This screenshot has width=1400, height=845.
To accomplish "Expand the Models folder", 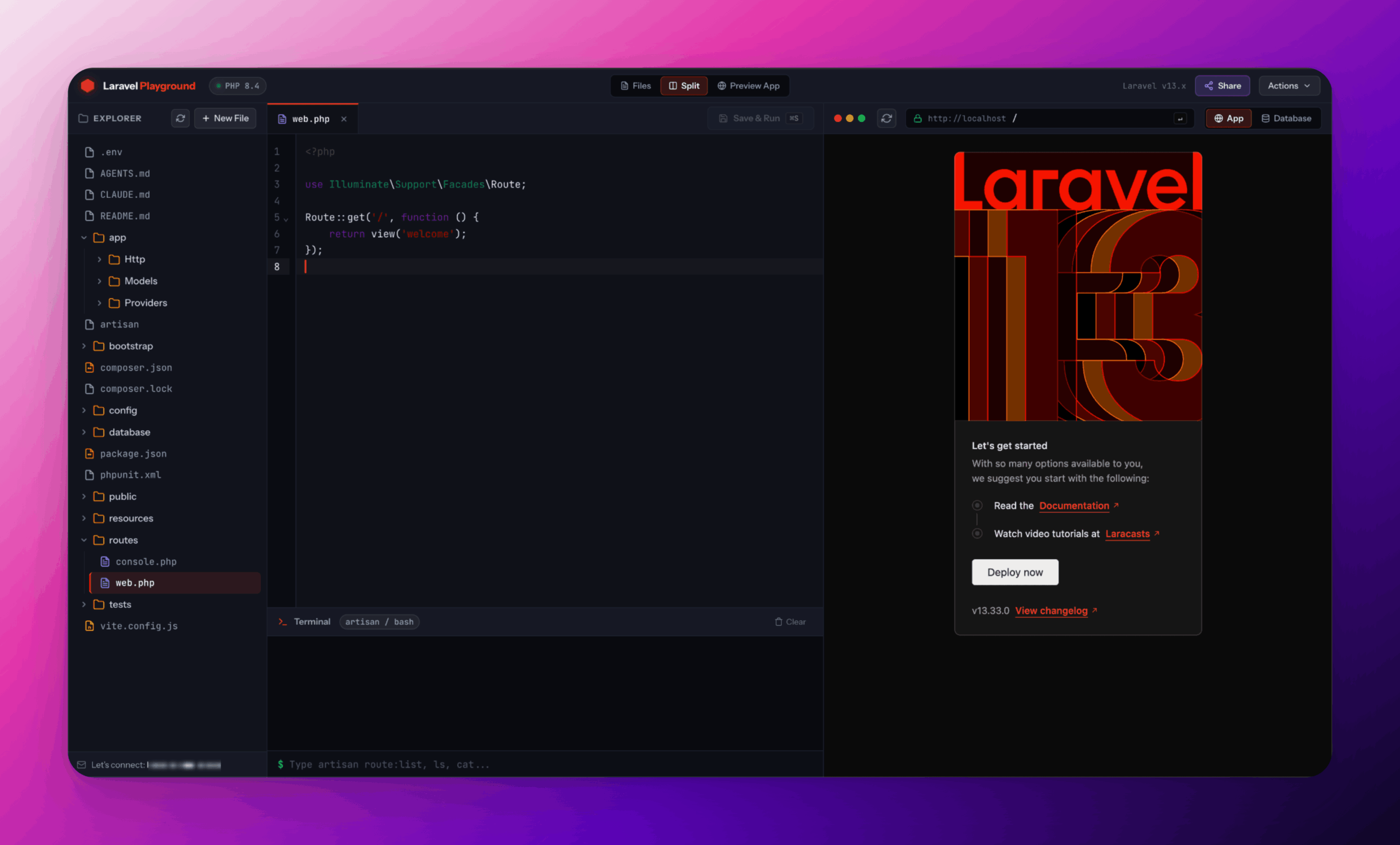I will (100, 281).
